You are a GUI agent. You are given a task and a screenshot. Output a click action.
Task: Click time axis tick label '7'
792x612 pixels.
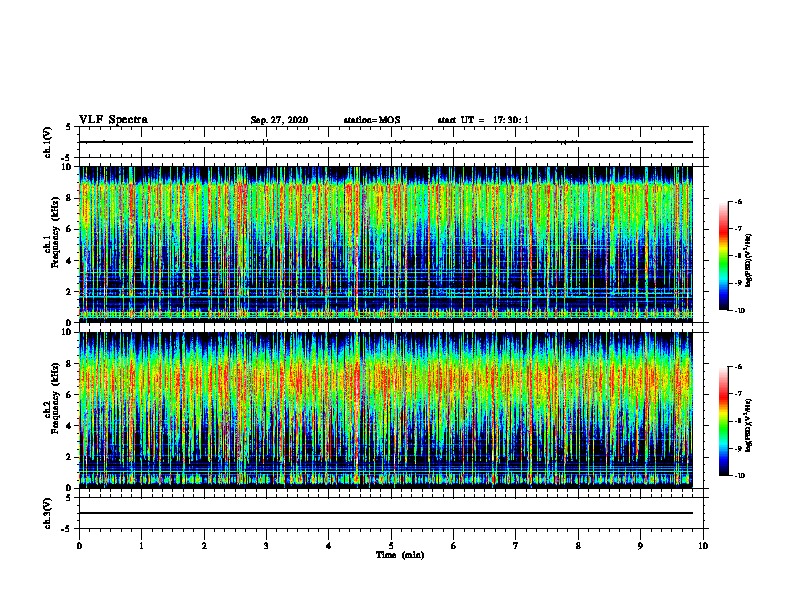pyautogui.click(x=516, y=546)
